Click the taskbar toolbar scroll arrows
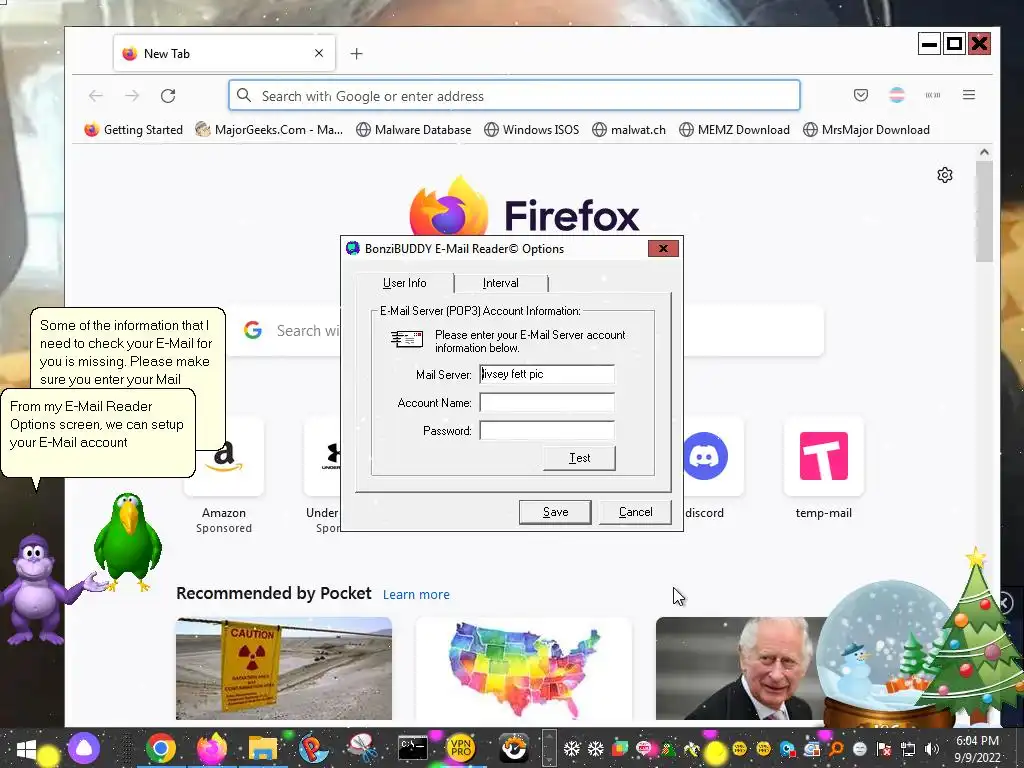Screen dimensions: 1024x768 click(x=549, y=748)
